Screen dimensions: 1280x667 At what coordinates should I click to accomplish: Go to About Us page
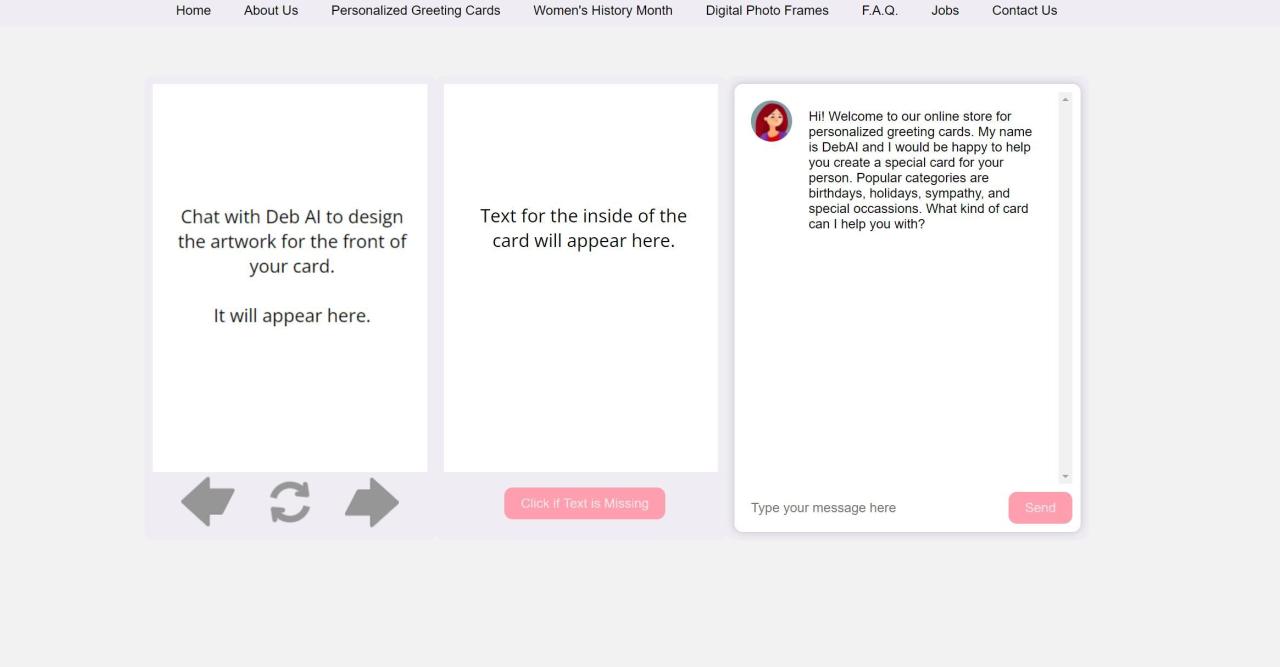pos(271,10)
